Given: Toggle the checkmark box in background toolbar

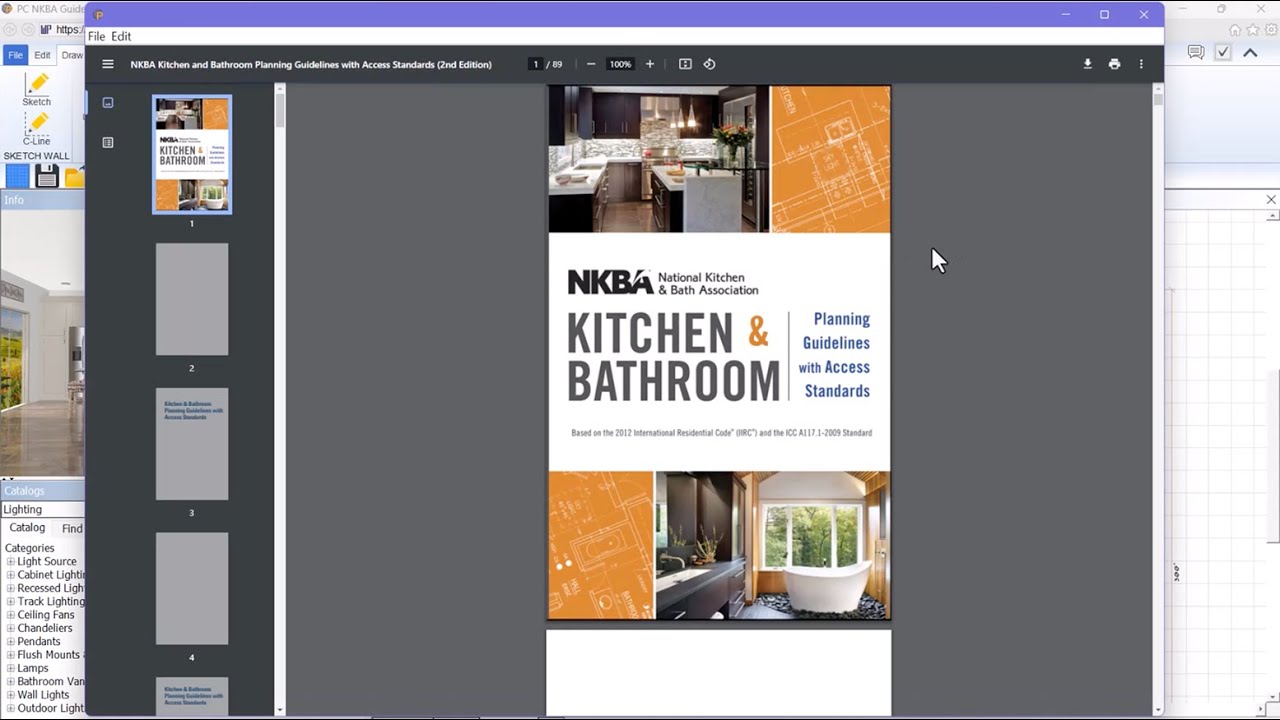Looking at the screenshot, I should (x=1223, y=52).
